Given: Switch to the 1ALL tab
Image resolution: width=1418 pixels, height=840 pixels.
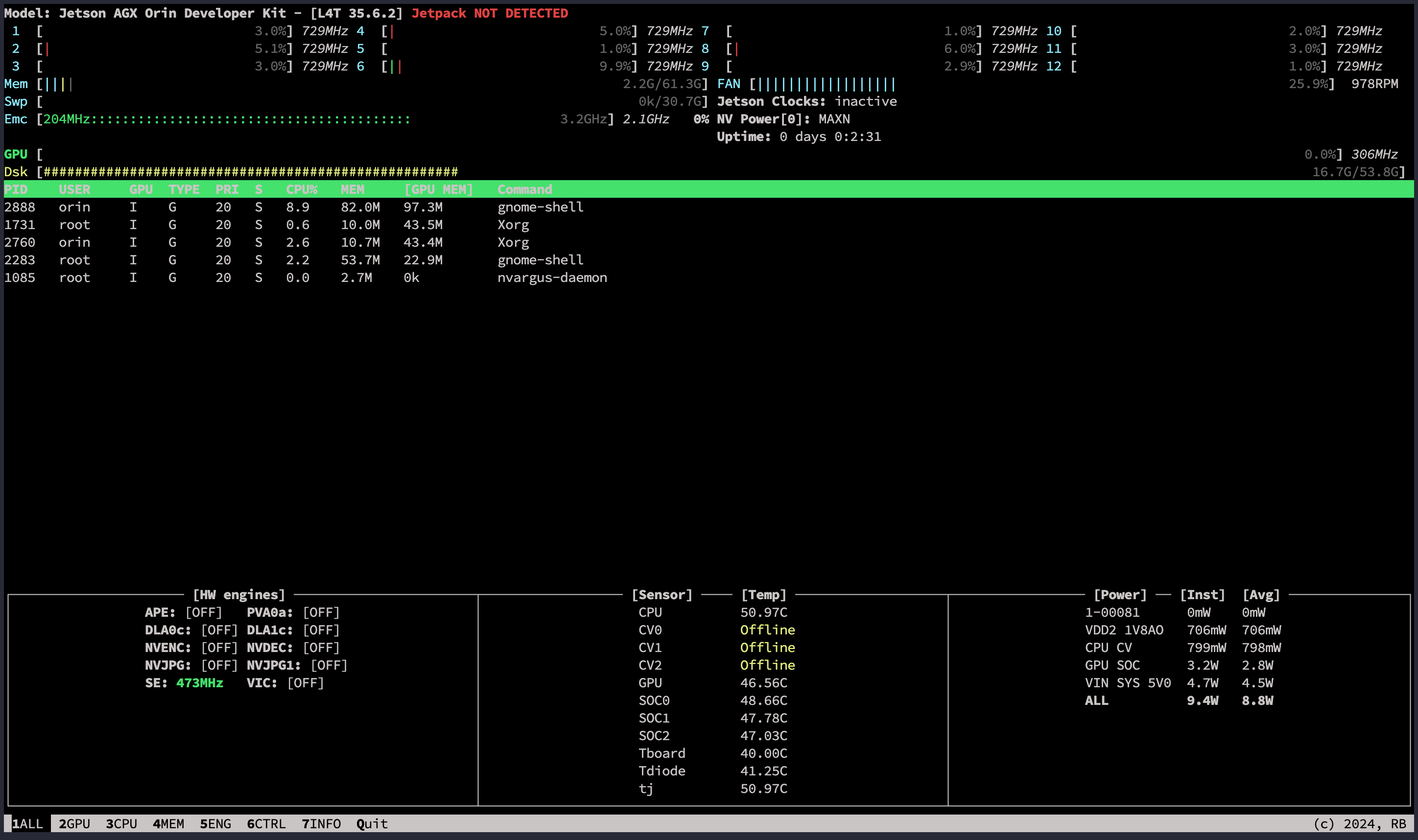Looking at the screenshot, I should click(x=27, y=823).
